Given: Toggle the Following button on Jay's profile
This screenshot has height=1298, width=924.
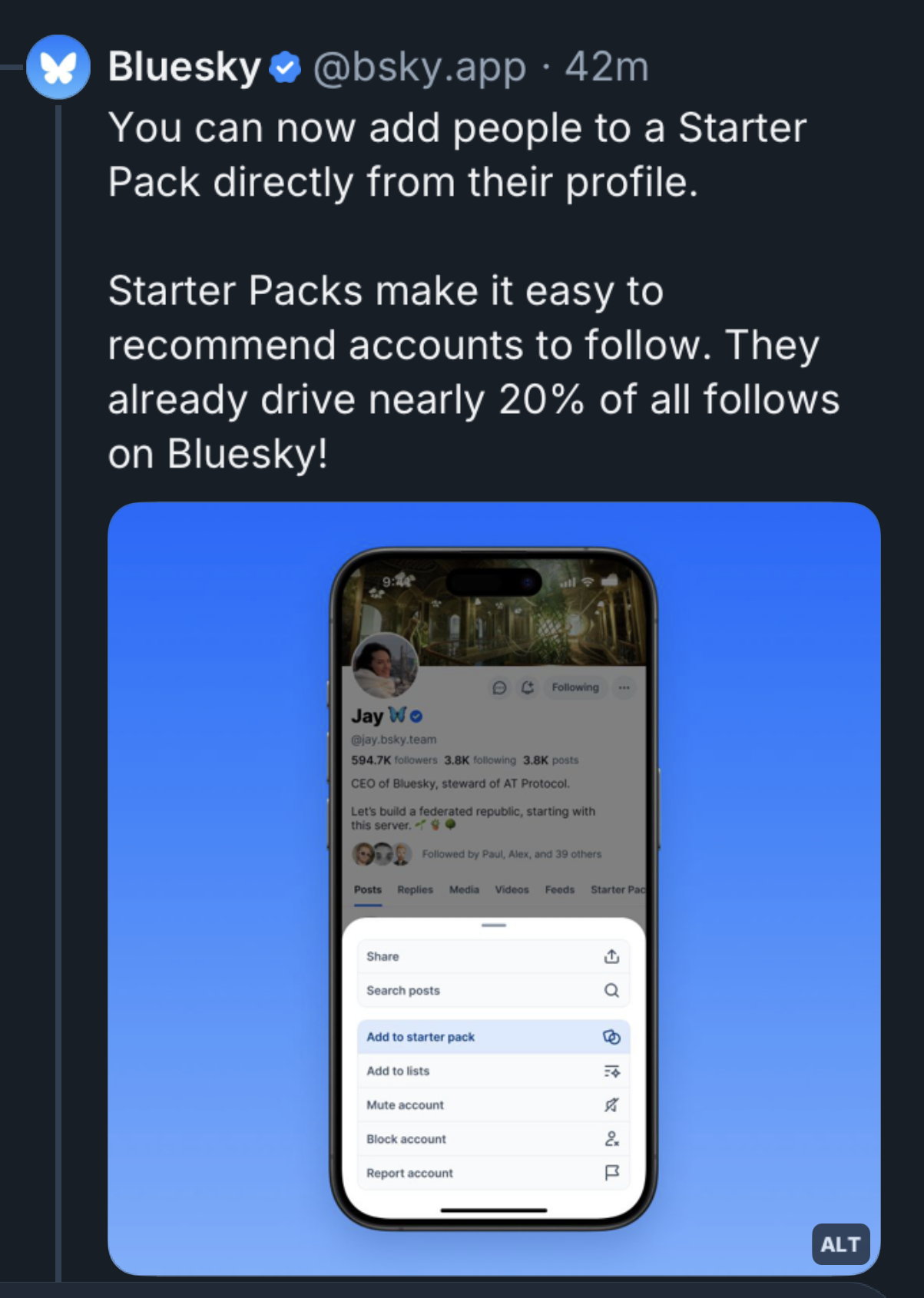Looking at the screenshot, I should (575, 687).
